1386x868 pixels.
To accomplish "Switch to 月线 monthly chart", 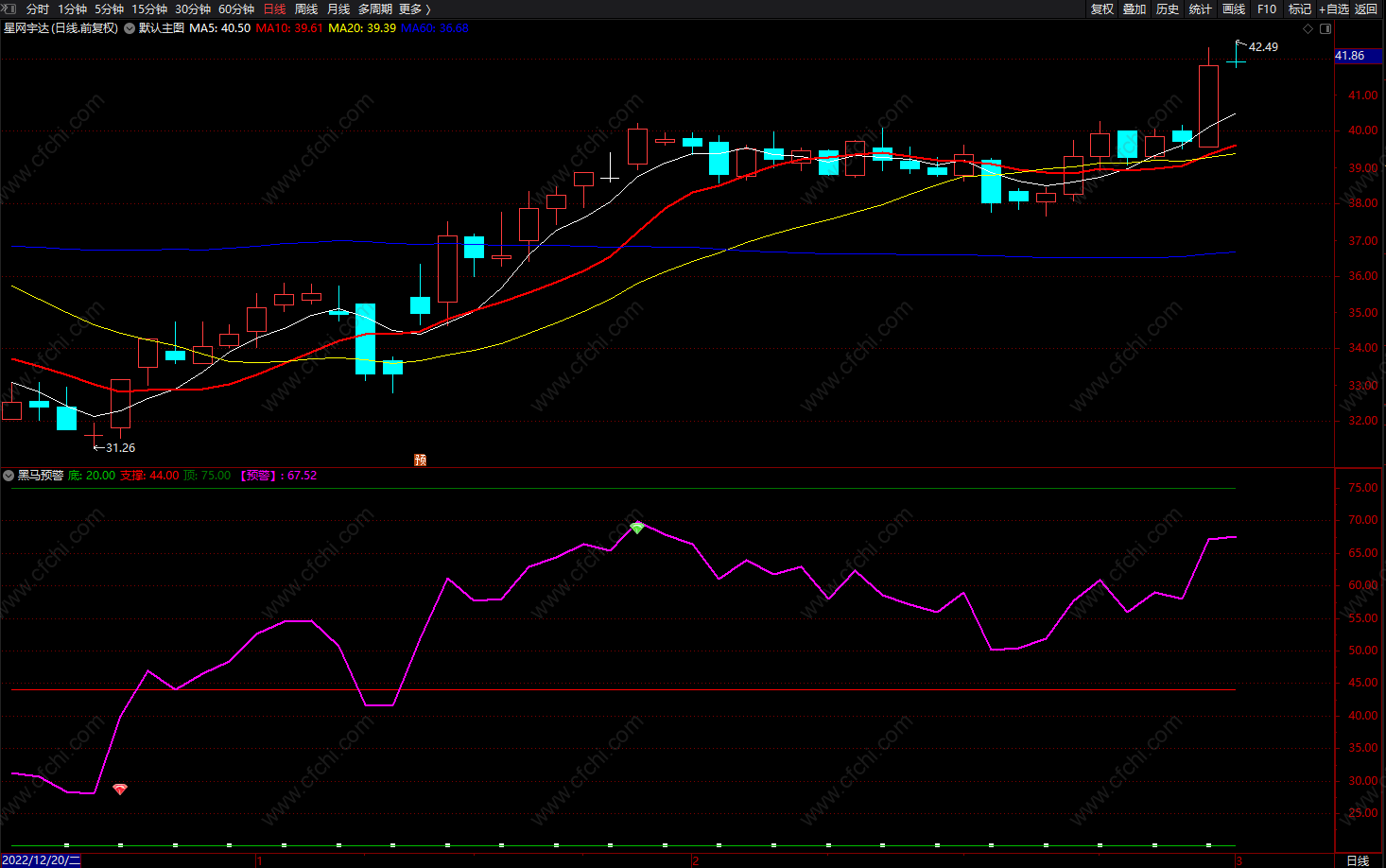I will click(x=338, y=9).
